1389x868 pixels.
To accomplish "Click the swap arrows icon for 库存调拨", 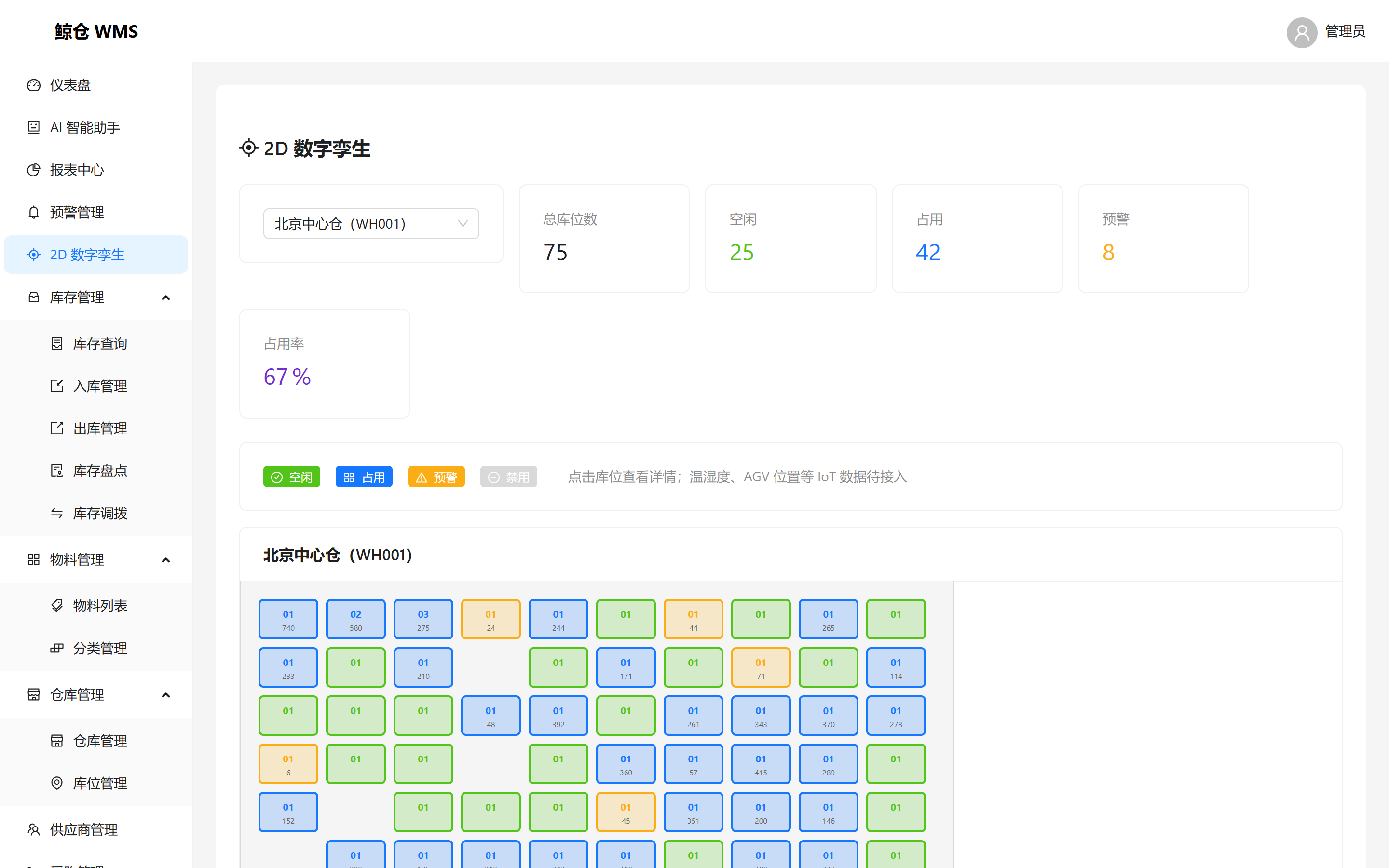I will click(57, 513).
